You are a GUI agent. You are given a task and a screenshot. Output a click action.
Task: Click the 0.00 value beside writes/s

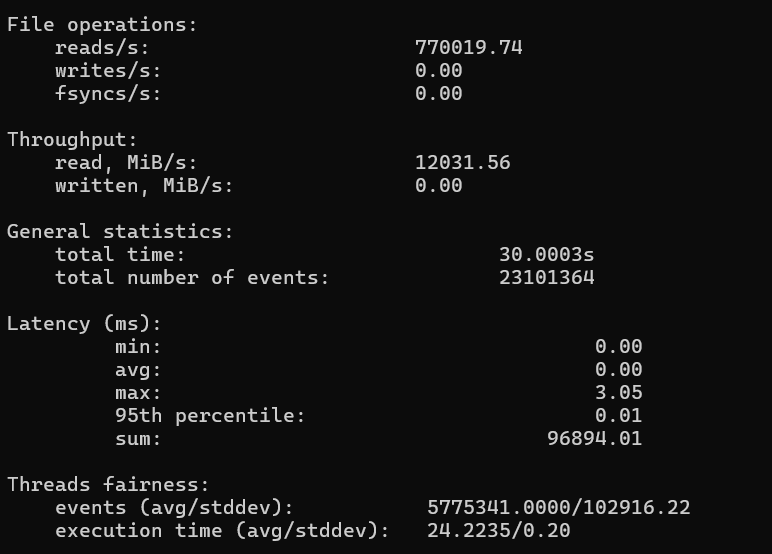[439, 71]
